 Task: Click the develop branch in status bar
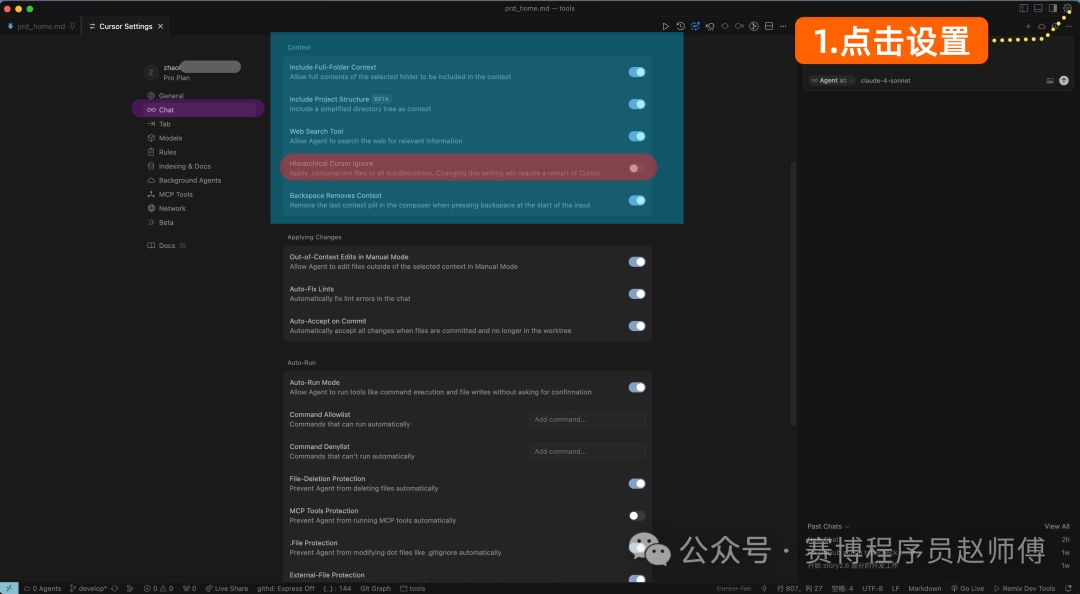[88, 588]
